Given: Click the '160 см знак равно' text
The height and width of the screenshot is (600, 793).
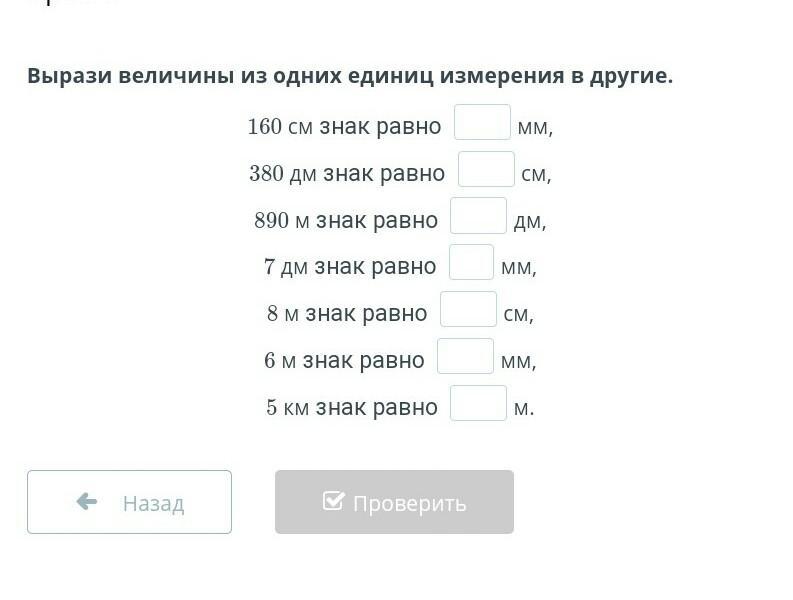Looking at the screenshot, I should [x=344, y=127].
